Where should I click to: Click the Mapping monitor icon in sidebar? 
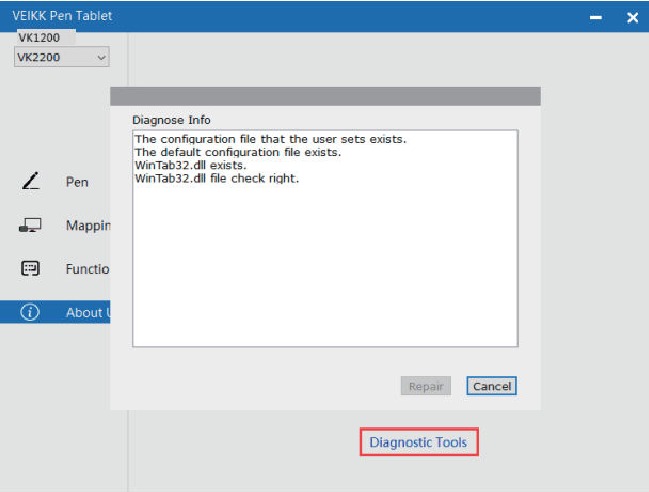tap(30, 226)
